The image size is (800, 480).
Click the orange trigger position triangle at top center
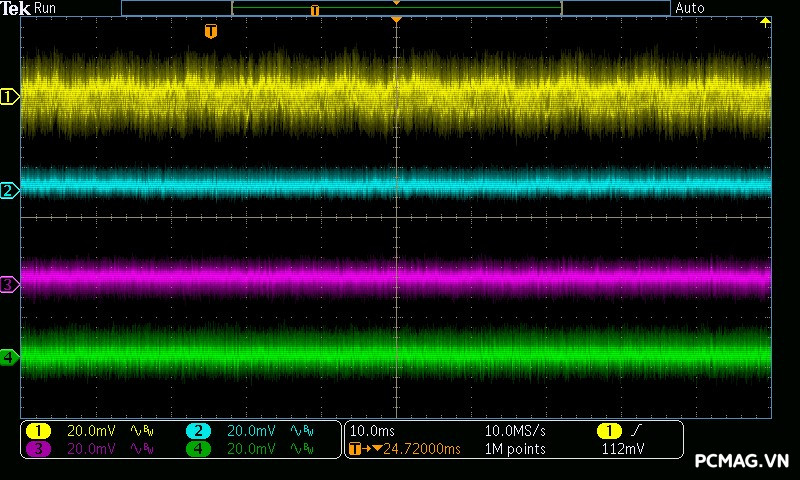[397, 20]
